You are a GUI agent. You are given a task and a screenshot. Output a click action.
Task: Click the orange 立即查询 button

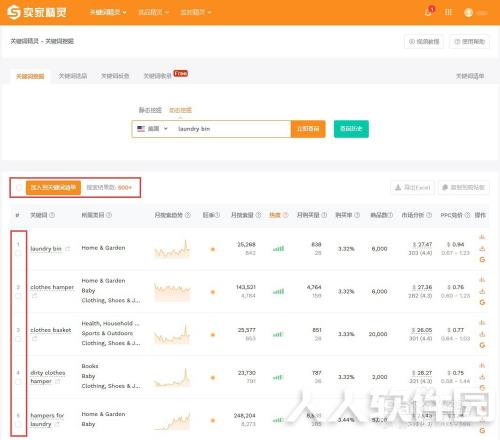[308, 129]
